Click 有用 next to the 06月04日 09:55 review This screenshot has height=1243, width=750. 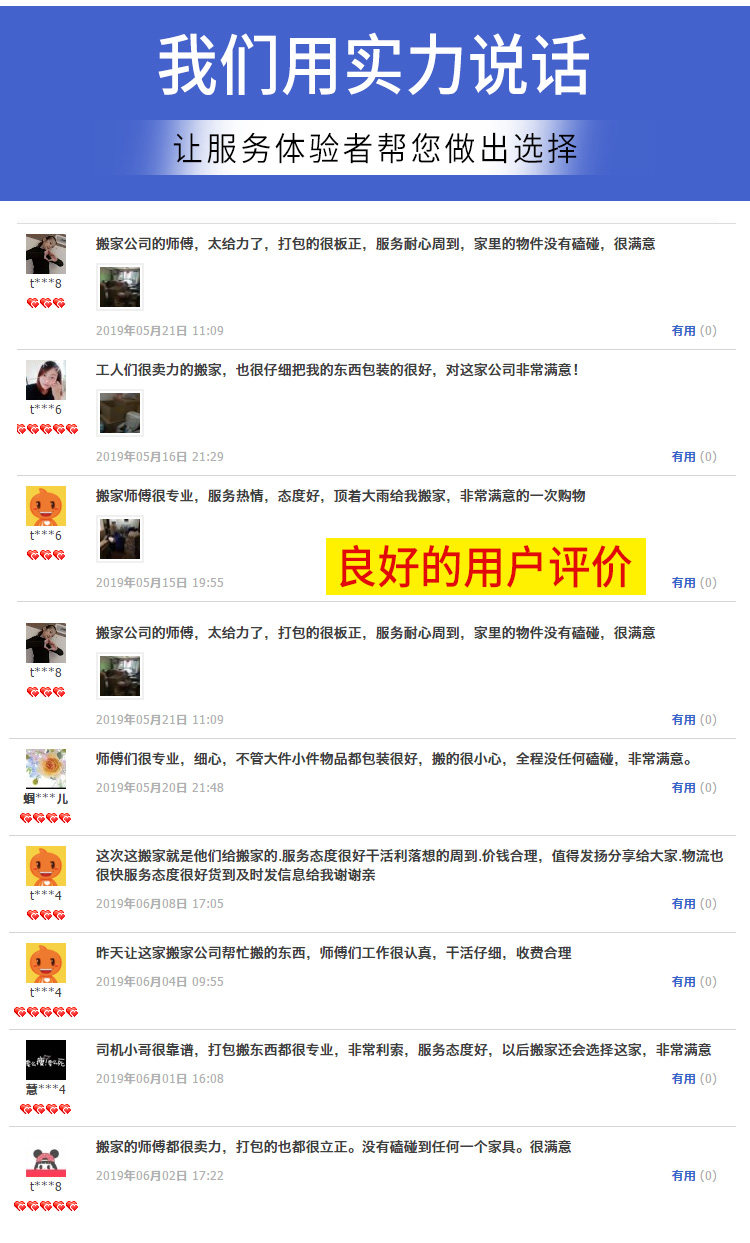pos(683,982)
